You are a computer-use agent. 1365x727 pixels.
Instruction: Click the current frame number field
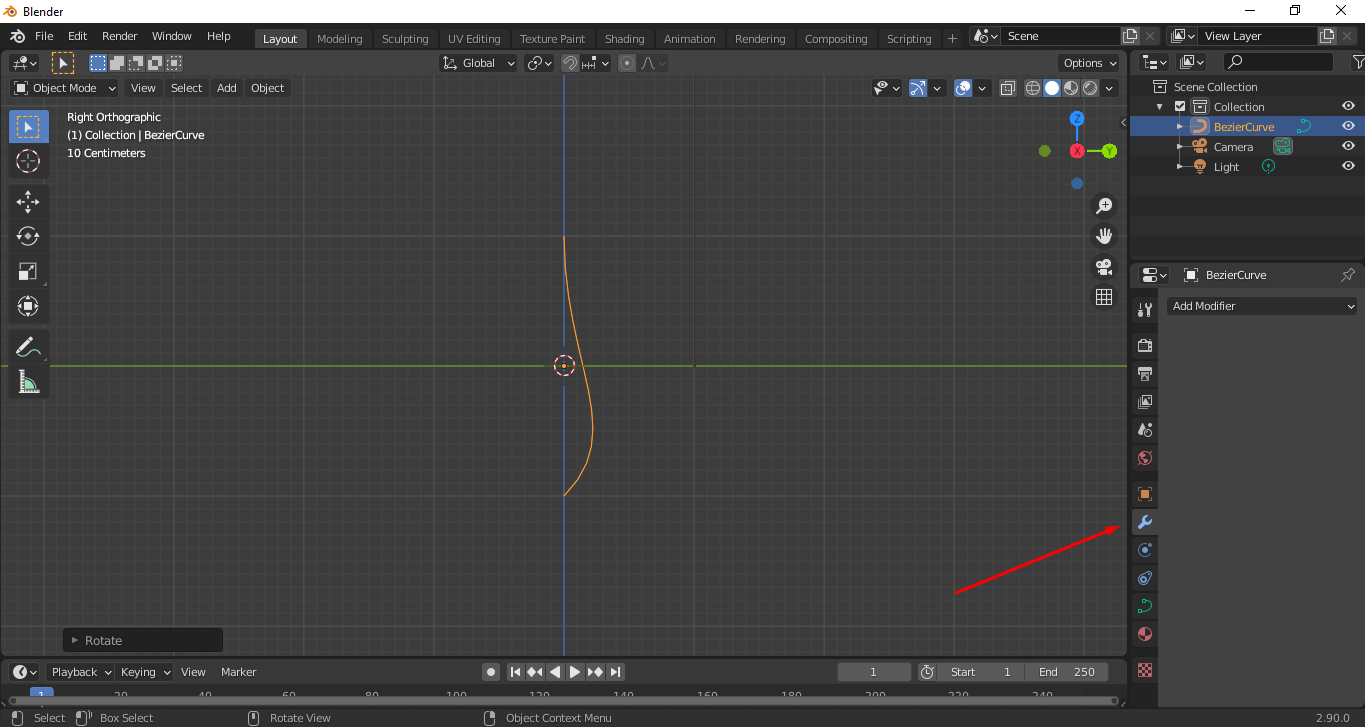(x=874, y=672)
